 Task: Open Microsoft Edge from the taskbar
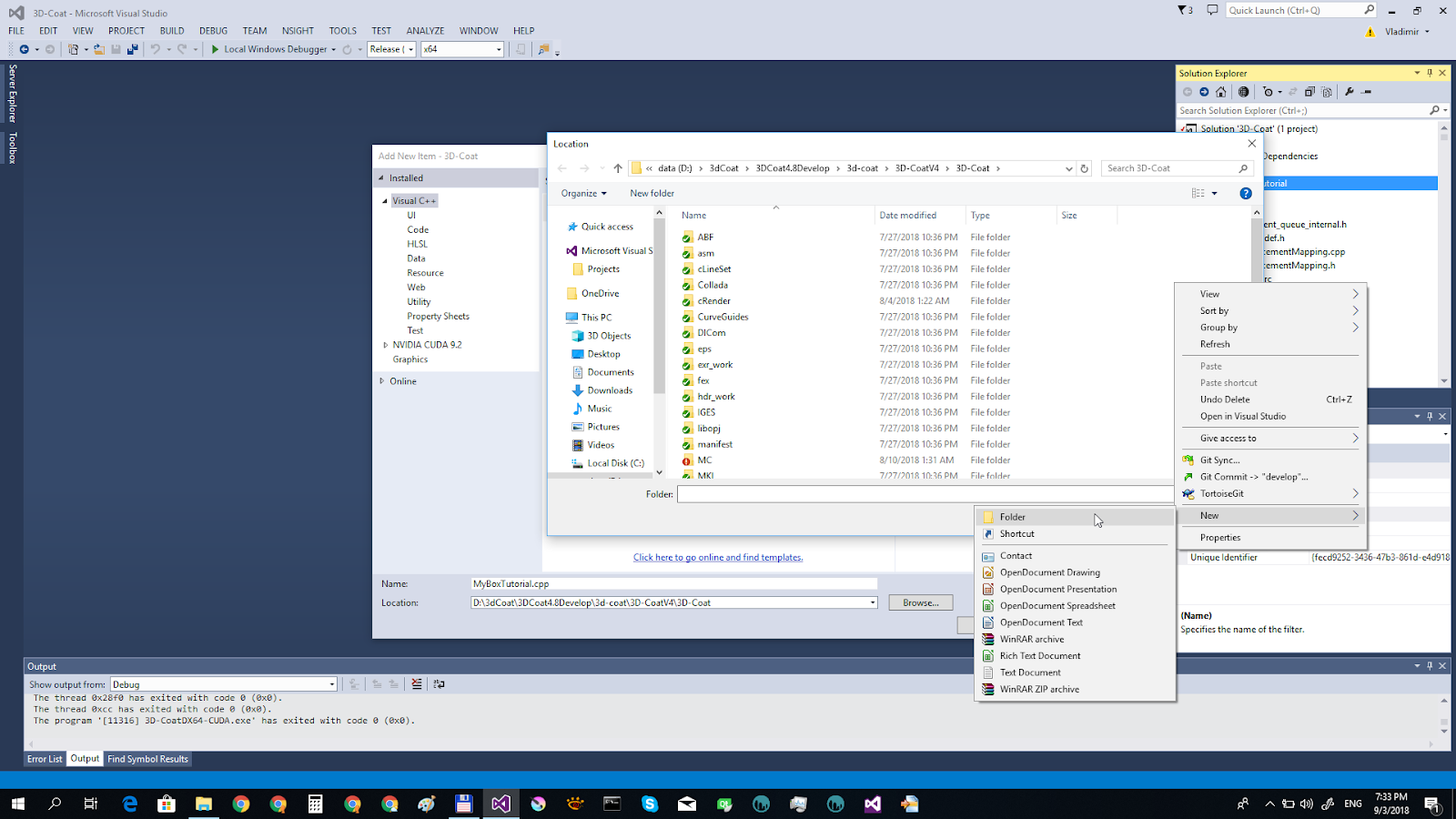click(x=130, y=804)
